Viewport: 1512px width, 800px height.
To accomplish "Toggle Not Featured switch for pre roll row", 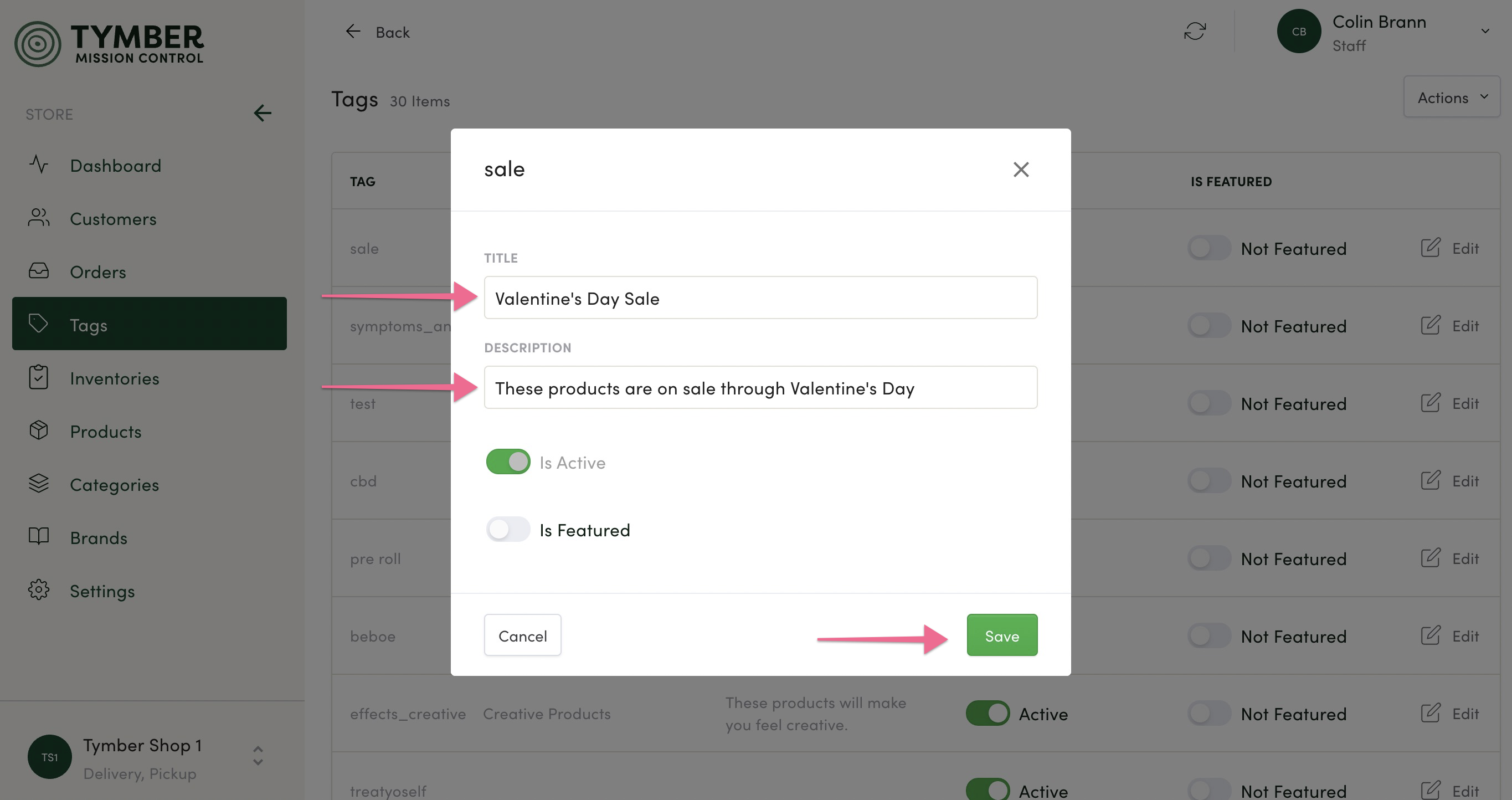I will tap(1209, 557).
